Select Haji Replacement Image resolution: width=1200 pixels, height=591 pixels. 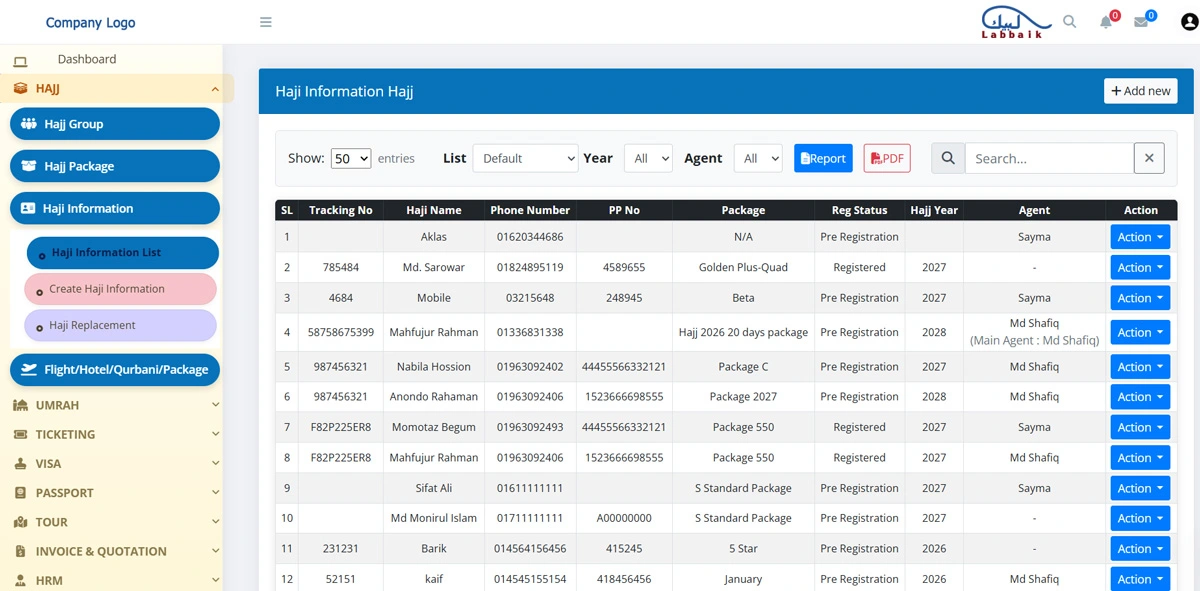120,325
